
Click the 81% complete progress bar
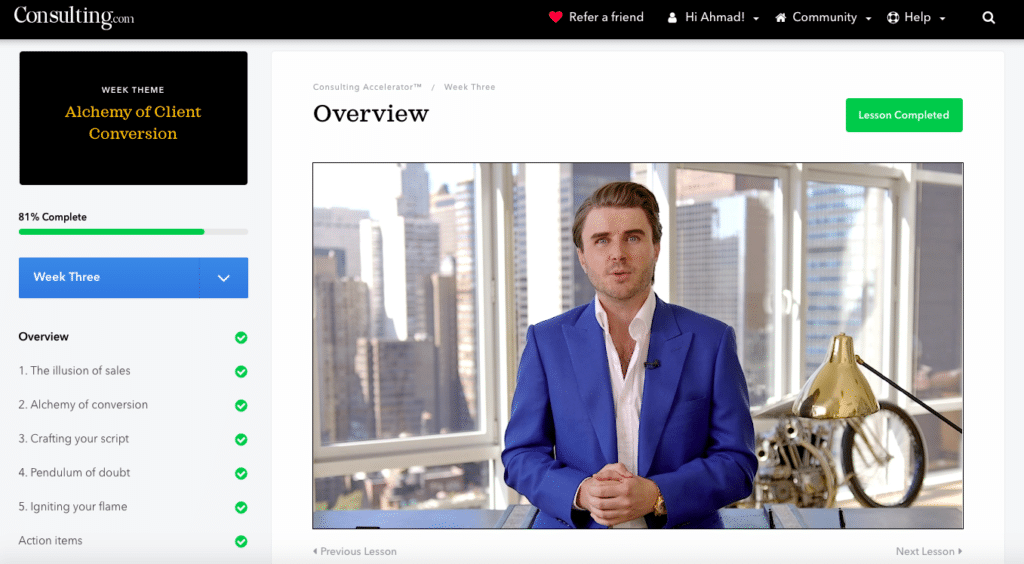click(133, 232)
